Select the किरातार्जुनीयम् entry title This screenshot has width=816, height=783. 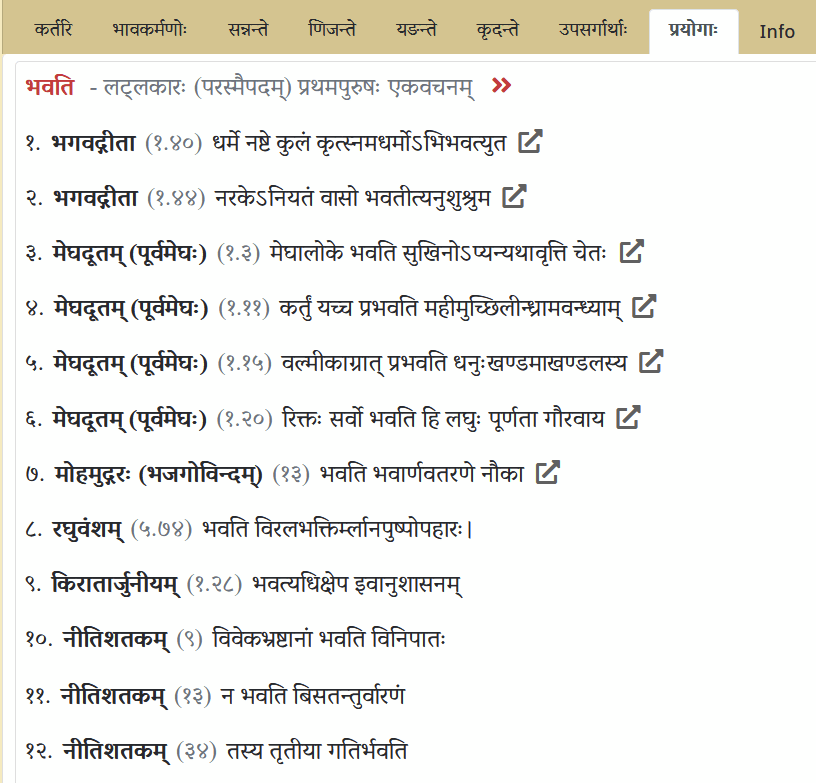point(116,582)
